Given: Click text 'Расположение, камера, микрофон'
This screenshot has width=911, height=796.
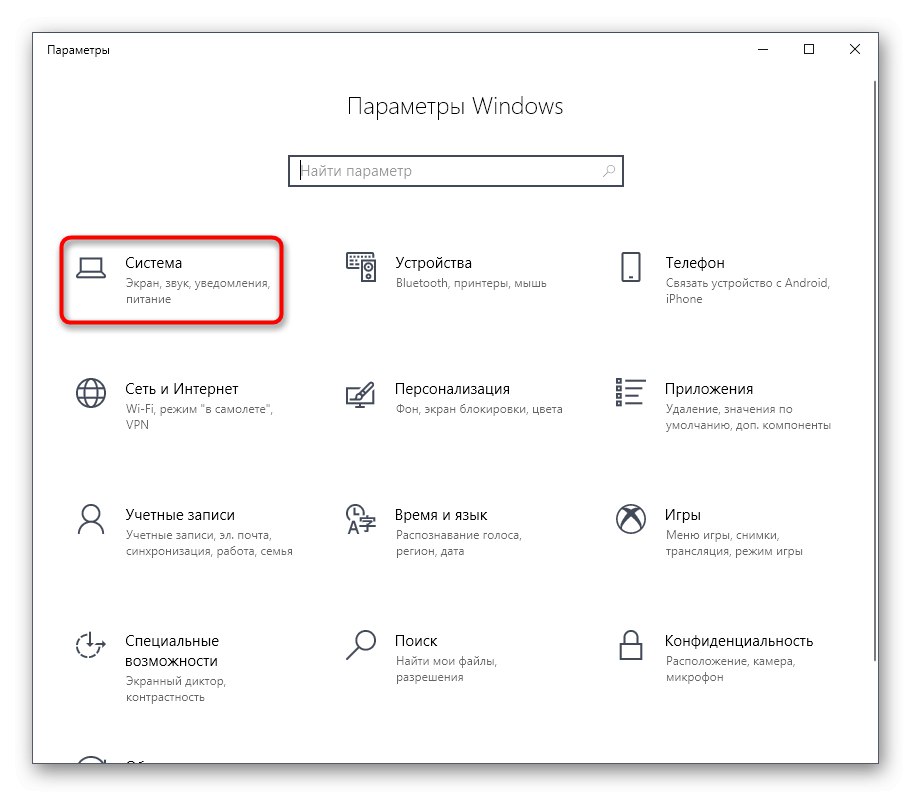Looking at the screenshot, I should pos(730,669).
